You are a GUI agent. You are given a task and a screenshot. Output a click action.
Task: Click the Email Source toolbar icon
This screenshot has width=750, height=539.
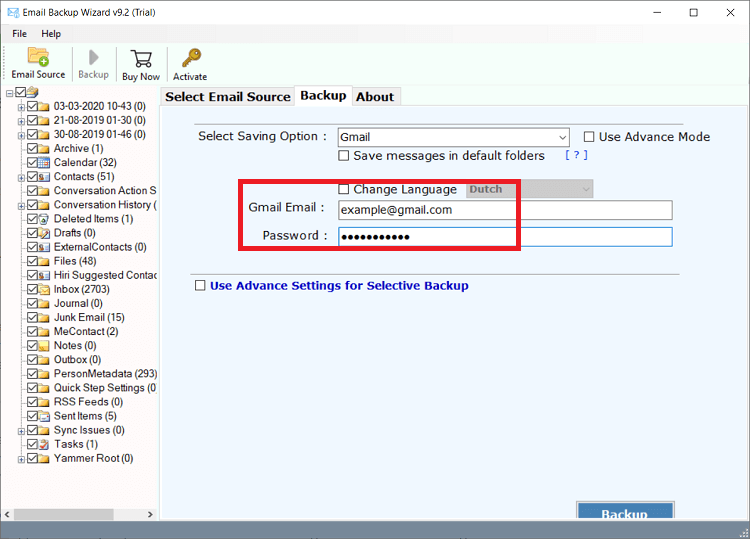38,56
